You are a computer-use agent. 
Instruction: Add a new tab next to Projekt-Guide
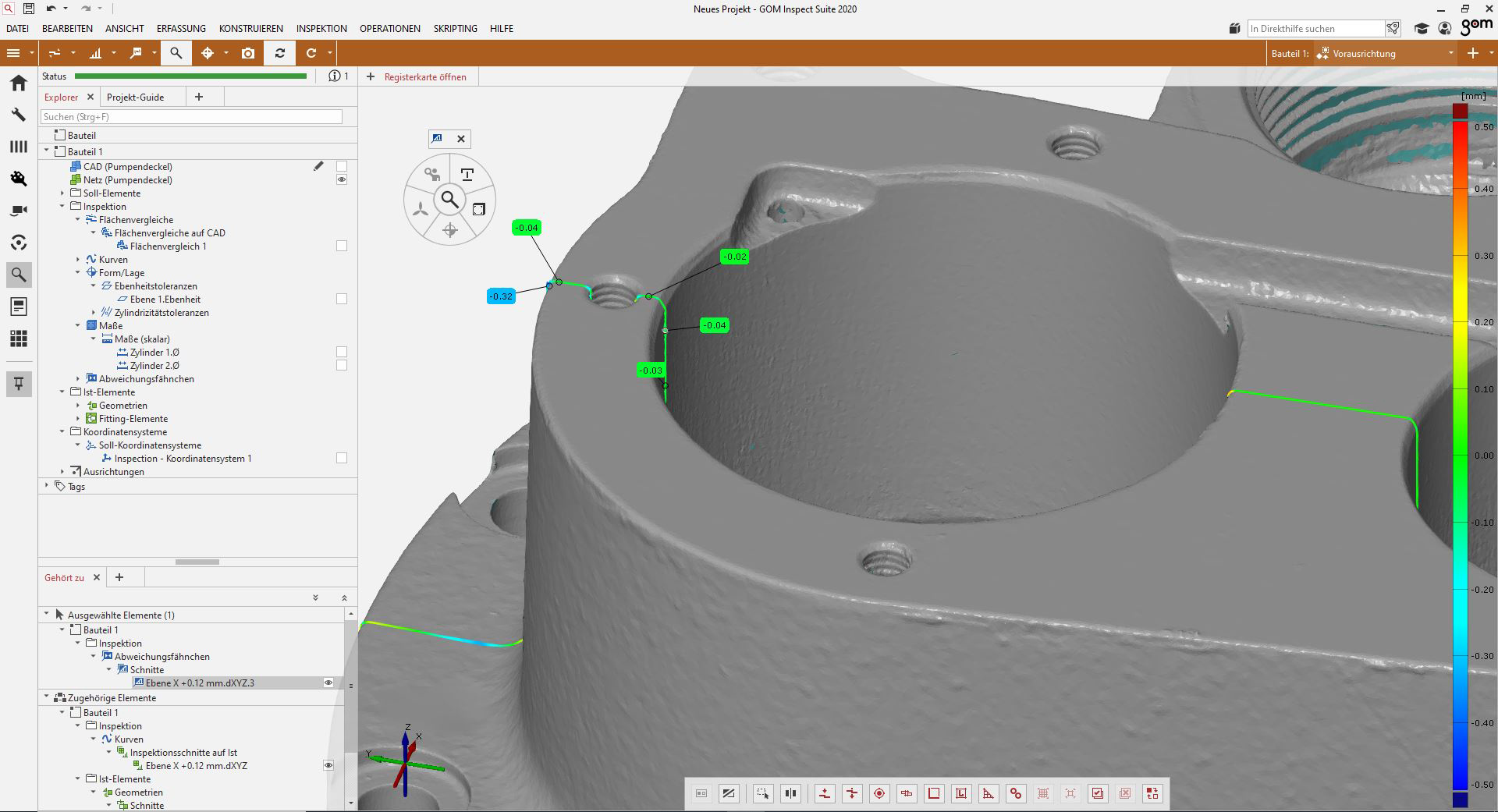coord(199,97)
